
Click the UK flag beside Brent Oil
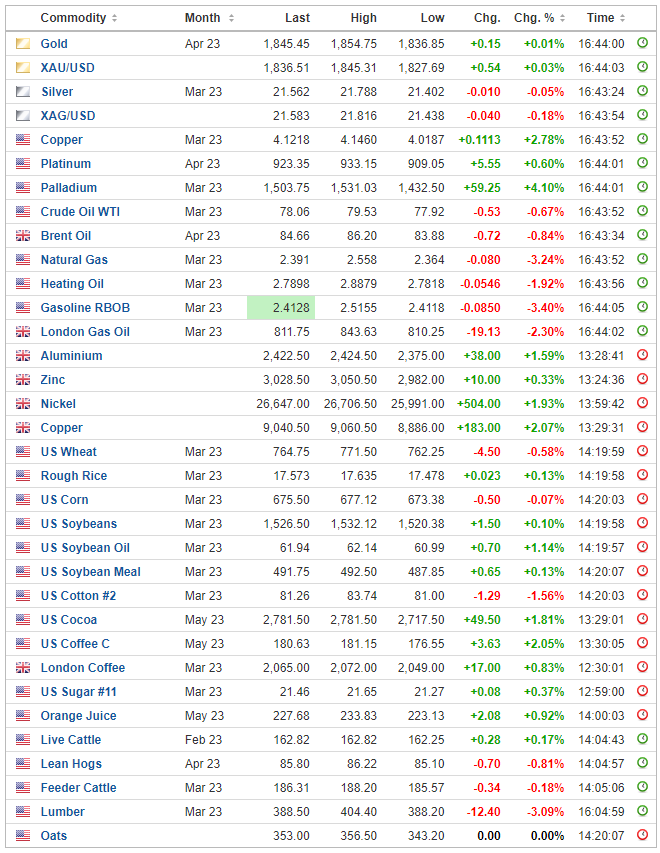point(23,236)
